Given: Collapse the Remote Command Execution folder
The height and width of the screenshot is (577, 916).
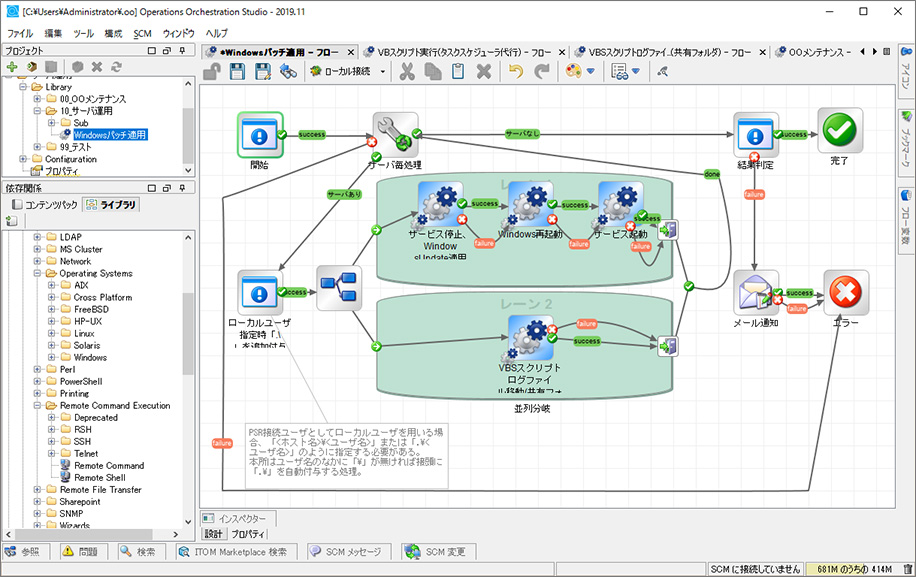Looking at the screenshot, I should point(37,406).
